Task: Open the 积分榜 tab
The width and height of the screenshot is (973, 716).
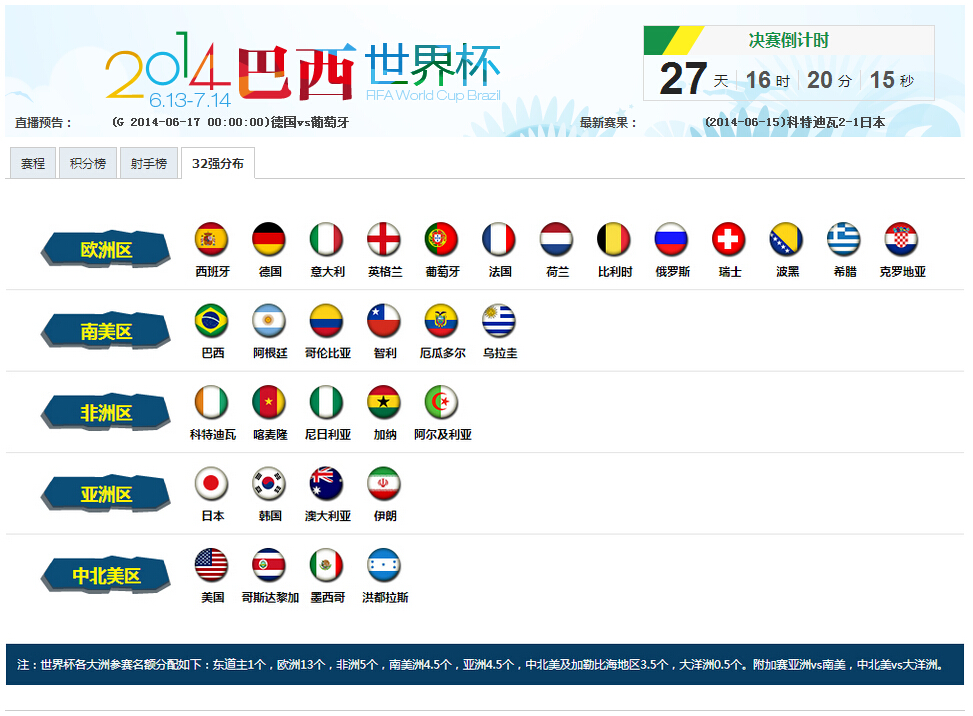Action: pyautogui.click(x=90, y=163)
